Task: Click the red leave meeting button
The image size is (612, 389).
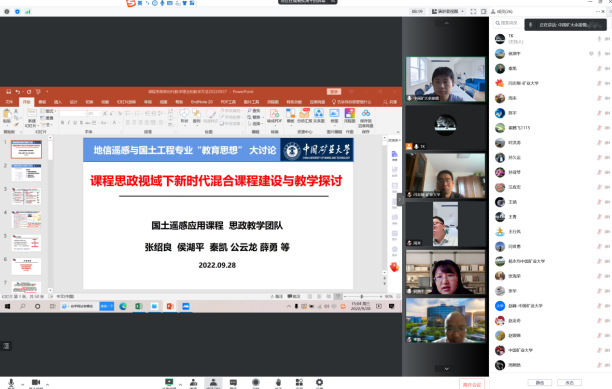Action: [x=471, y=384]
